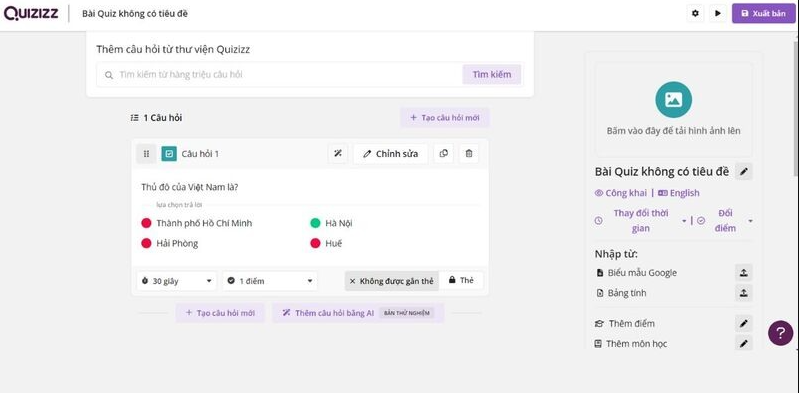Create new question from bottom button
799x393 pixels.
pyautogui.click(x=220, y=313)
